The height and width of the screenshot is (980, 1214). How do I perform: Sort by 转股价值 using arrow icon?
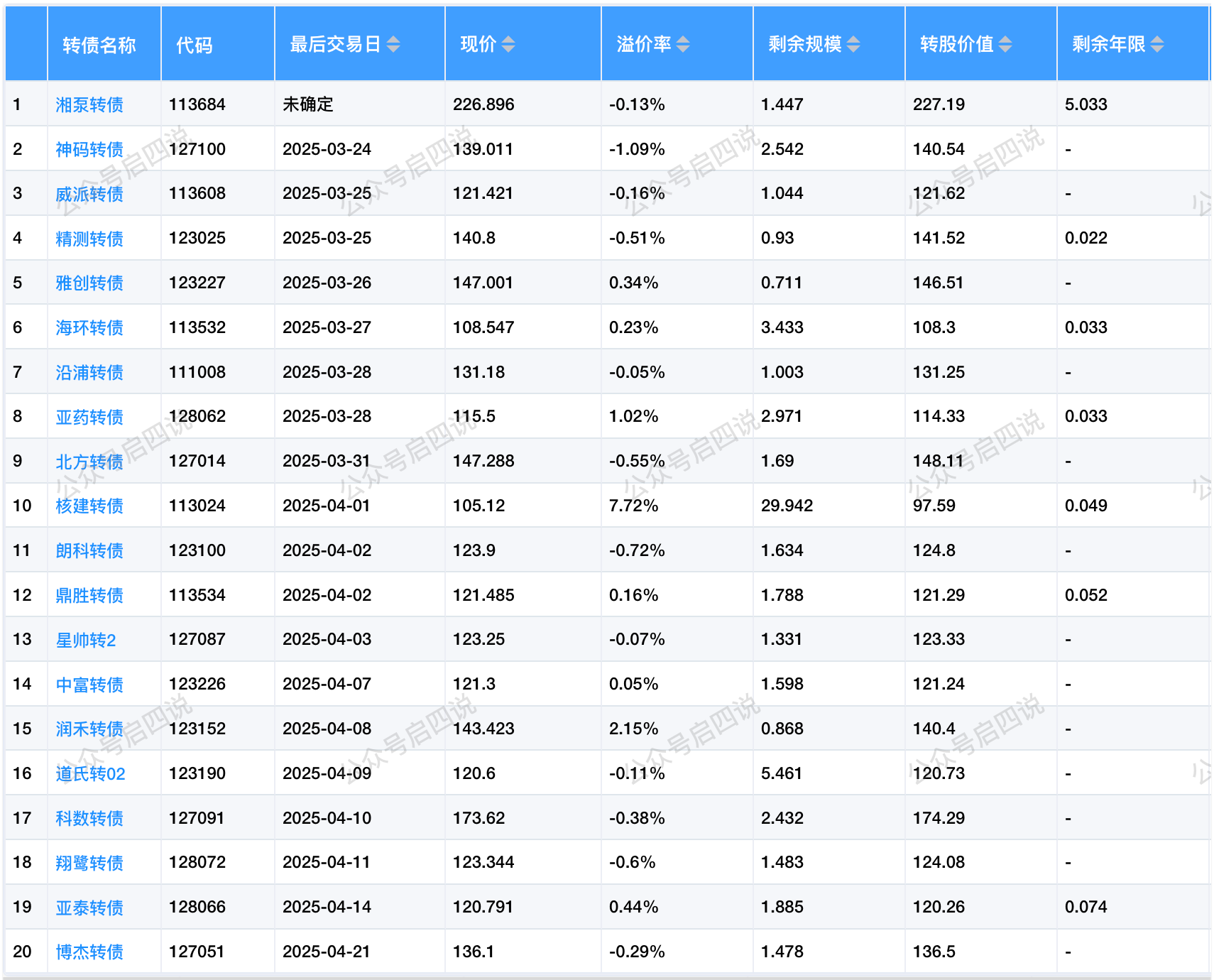click(x=1005, y=45)
